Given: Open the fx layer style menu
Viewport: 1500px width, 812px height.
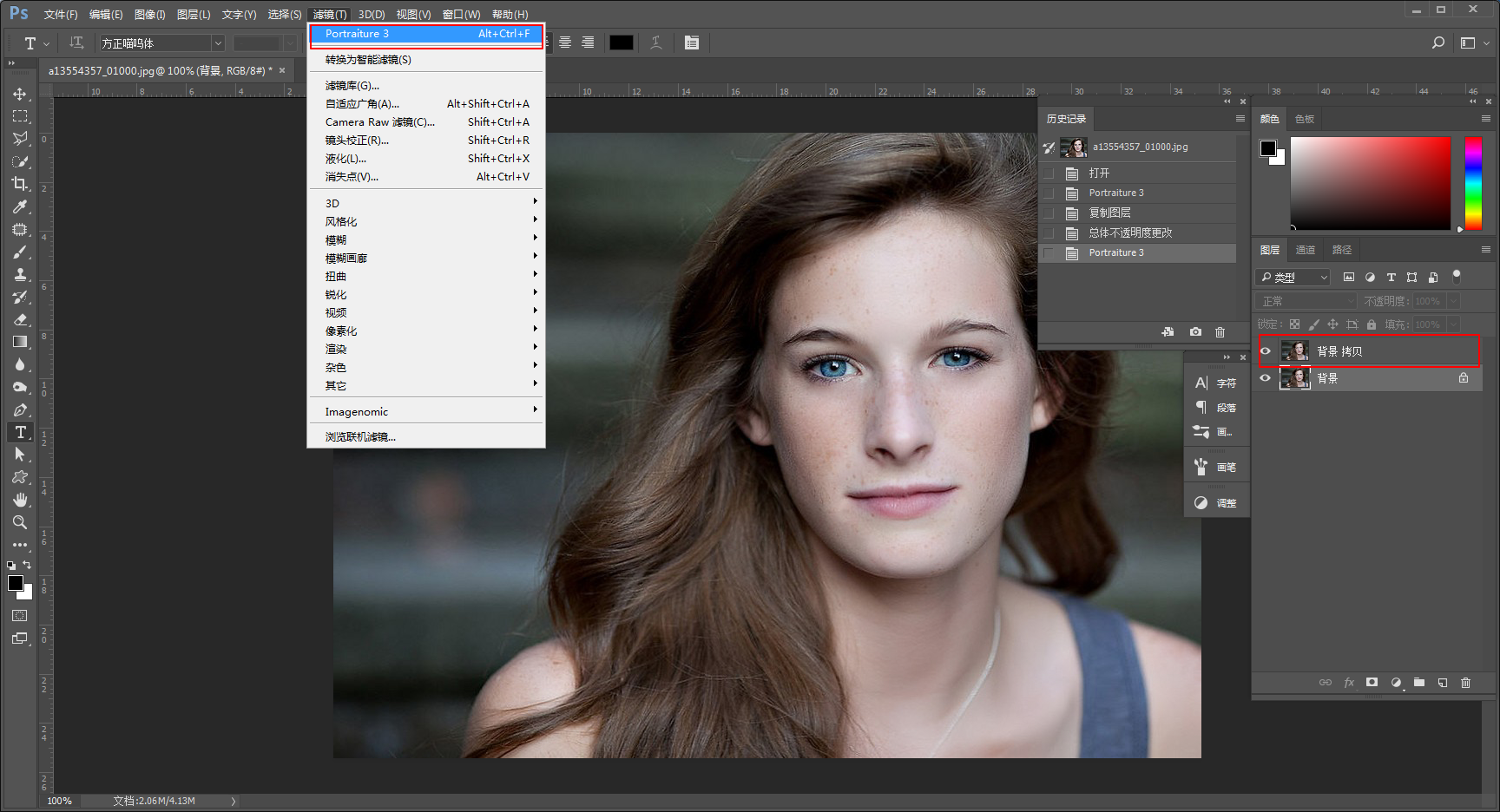Looking at the screenshot, I should tap(1349, 683).
